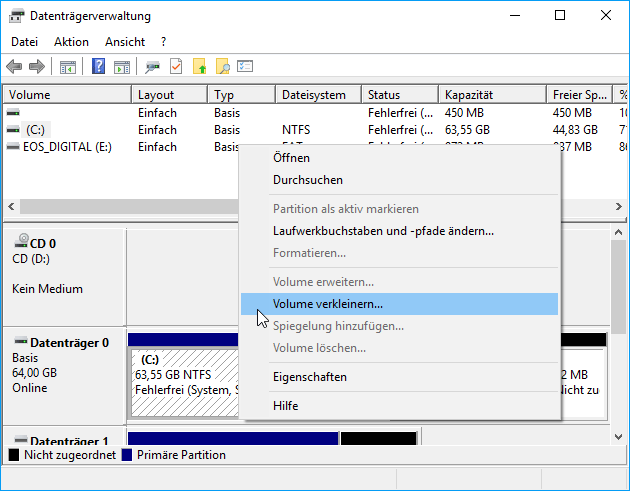Open the Aktion menu
The width and height of the screenshot is (630, 491).
(71, 42)
